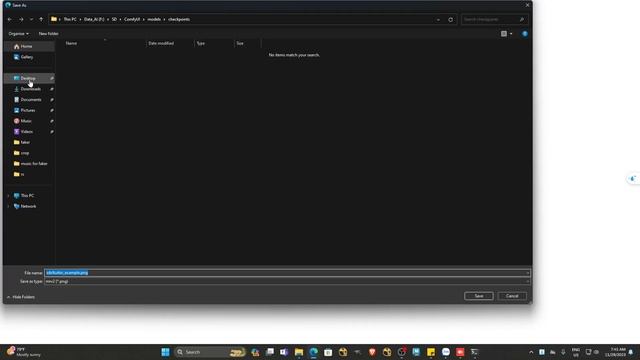This screenshot has width=640, height=360.
Task: Go back with the Back arrow
Action: [10, 19]
